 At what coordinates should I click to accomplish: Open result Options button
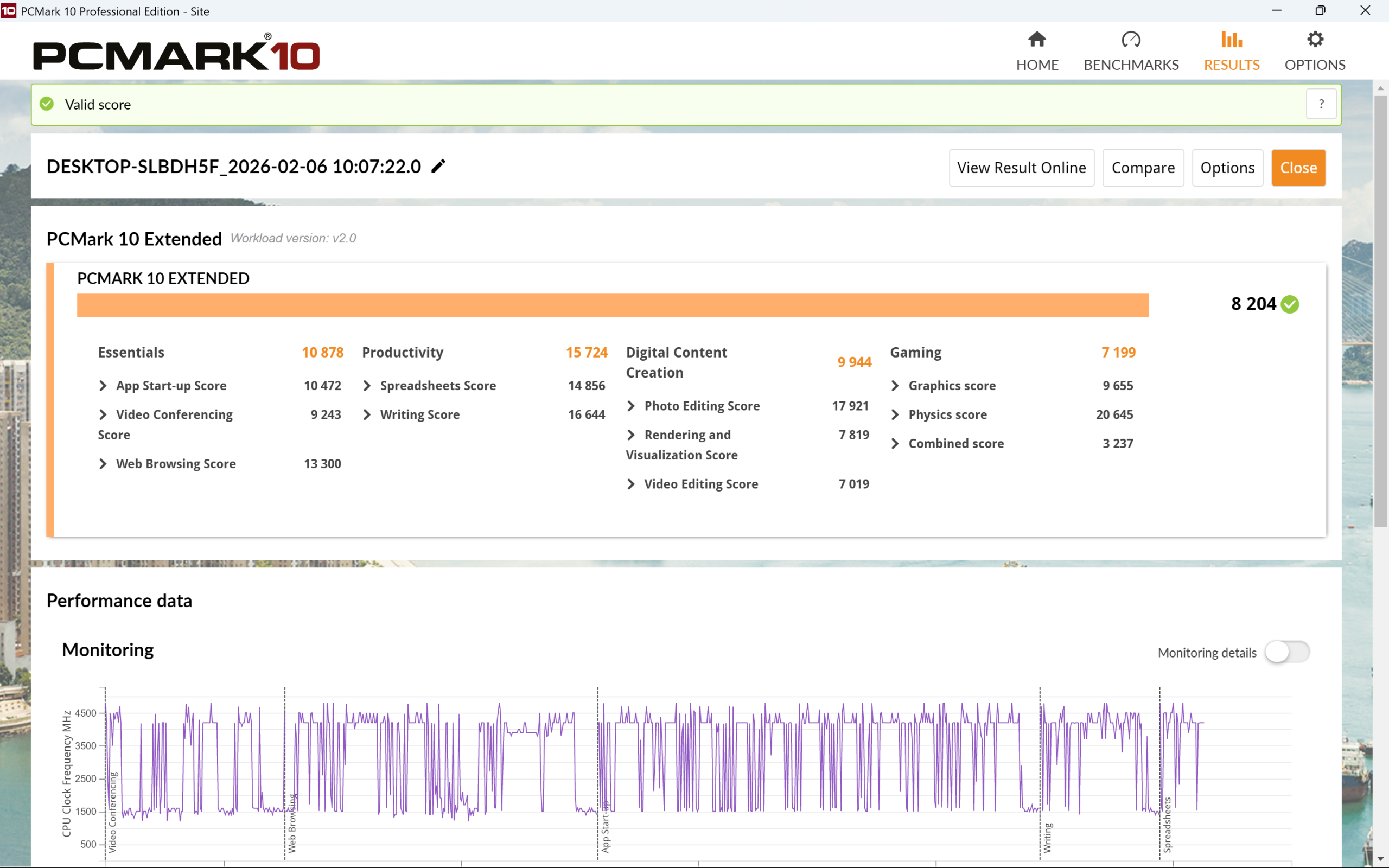[x=1227, y=168]
